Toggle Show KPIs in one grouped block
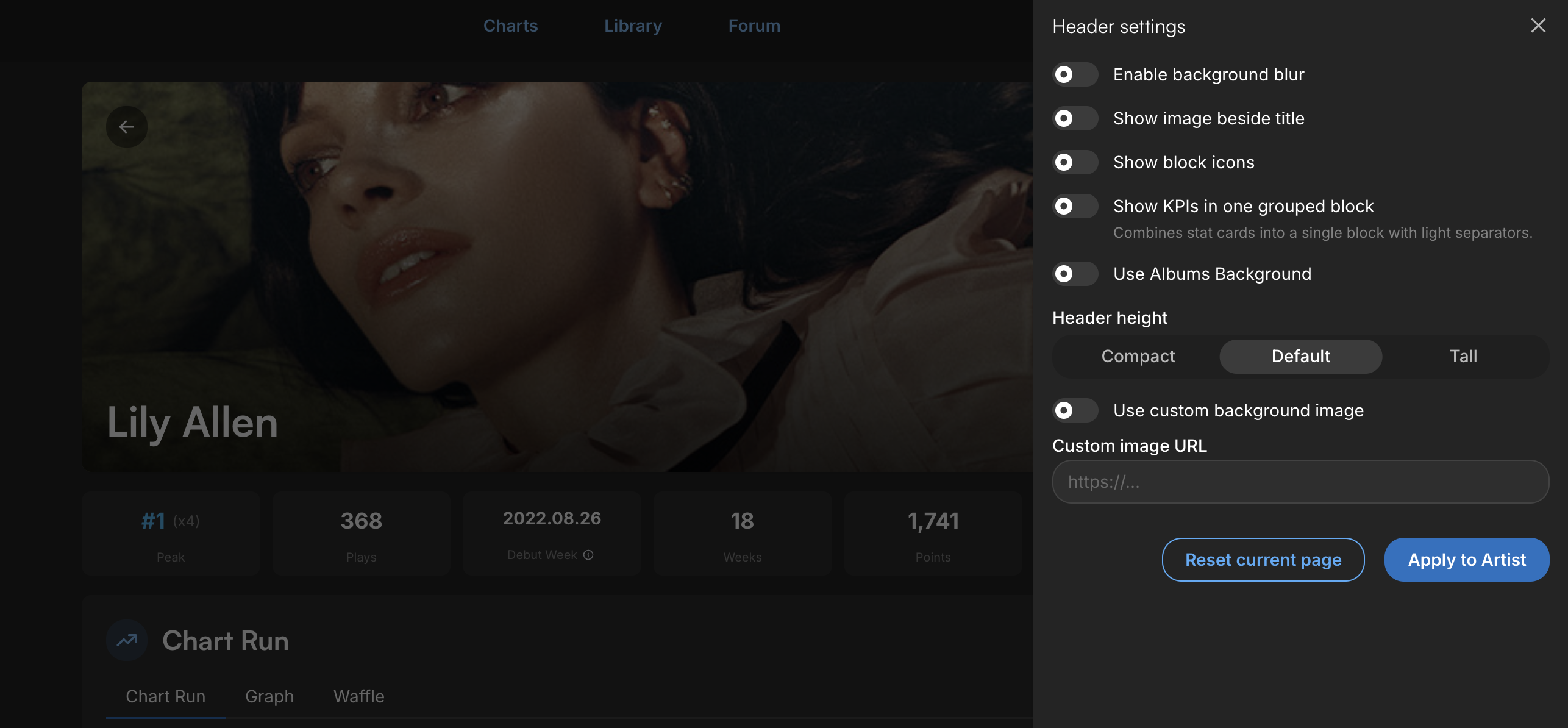Image resolution: width=1568 pixels, height=728 pixels. [1075, 206]
